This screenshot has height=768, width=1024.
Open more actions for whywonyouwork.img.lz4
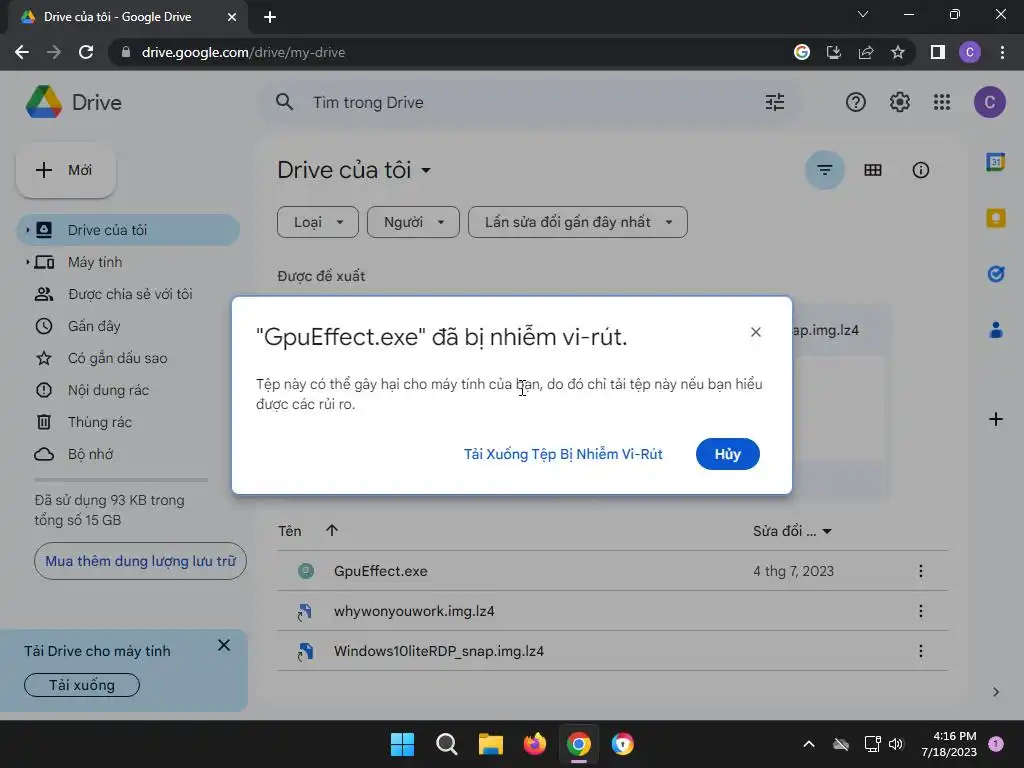coord(921,611)
